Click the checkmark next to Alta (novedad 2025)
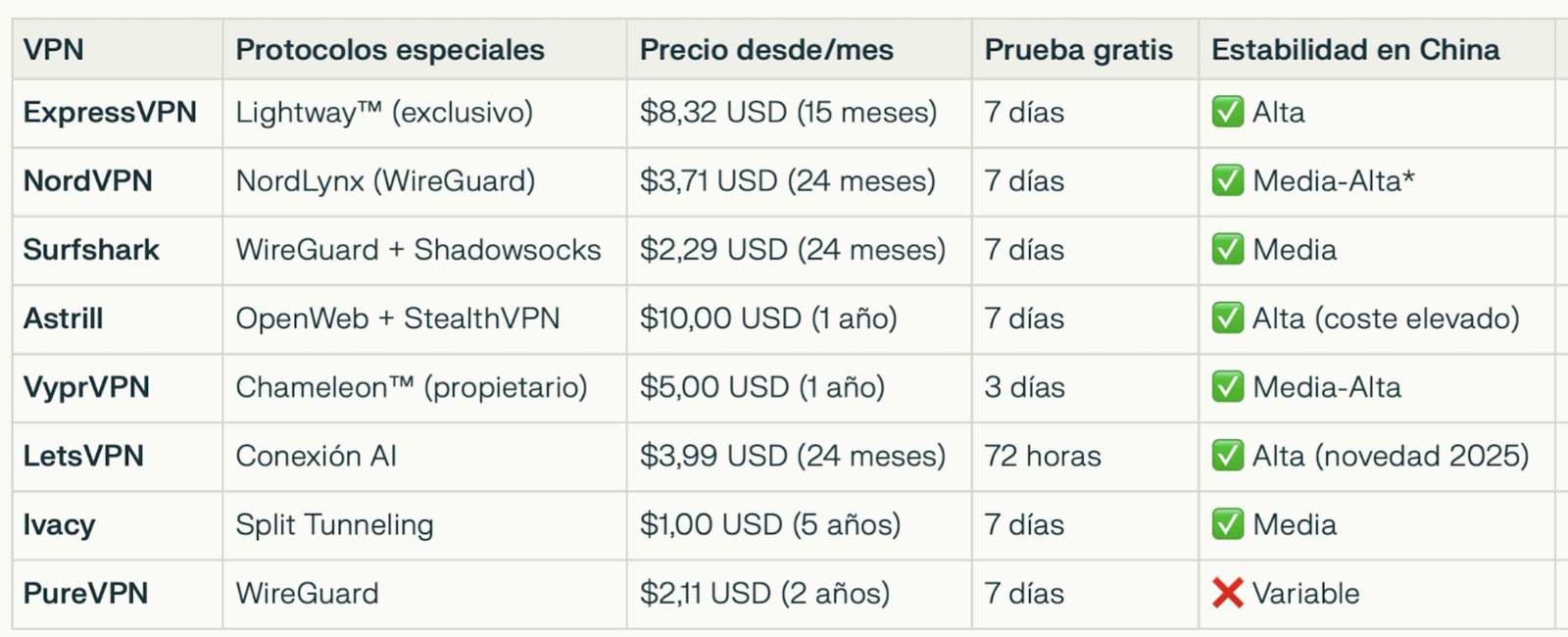The image size is (1568, 637). [x=1227, y=456]
